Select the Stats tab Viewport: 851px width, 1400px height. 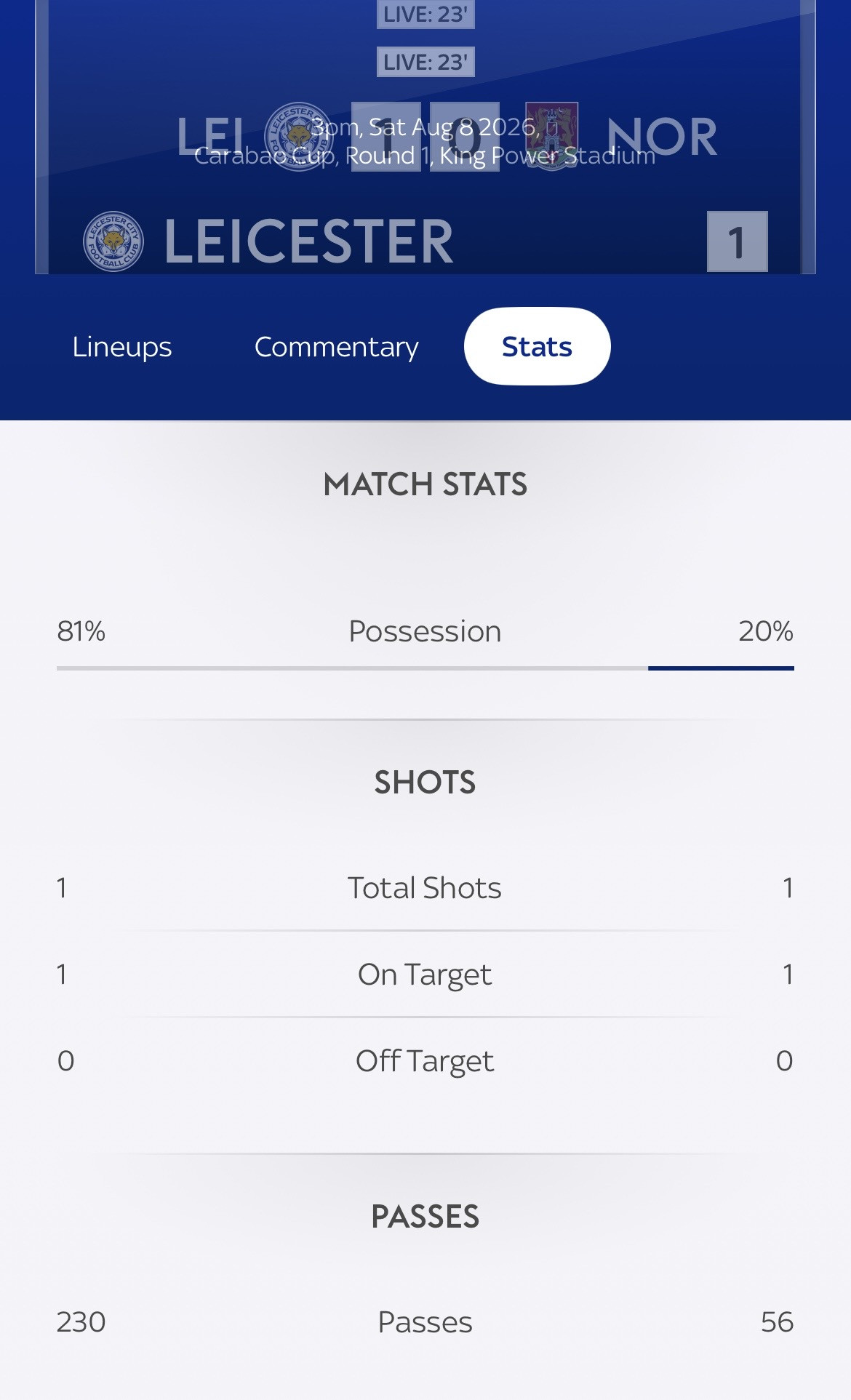click(x=537, y=347)
